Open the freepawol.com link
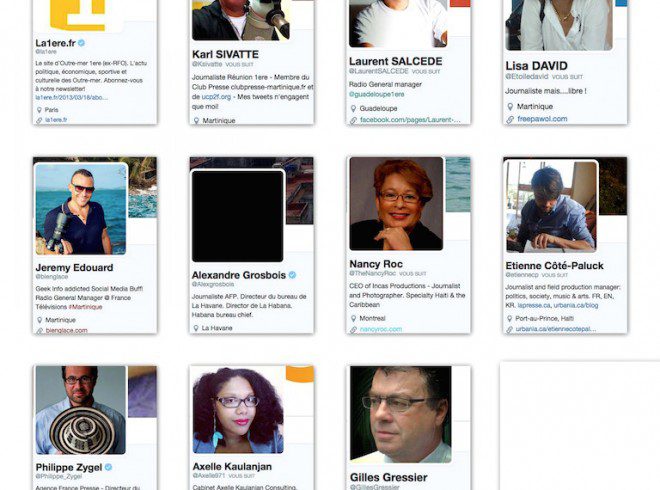Screen dimensions: 660x490 [542, 119]
